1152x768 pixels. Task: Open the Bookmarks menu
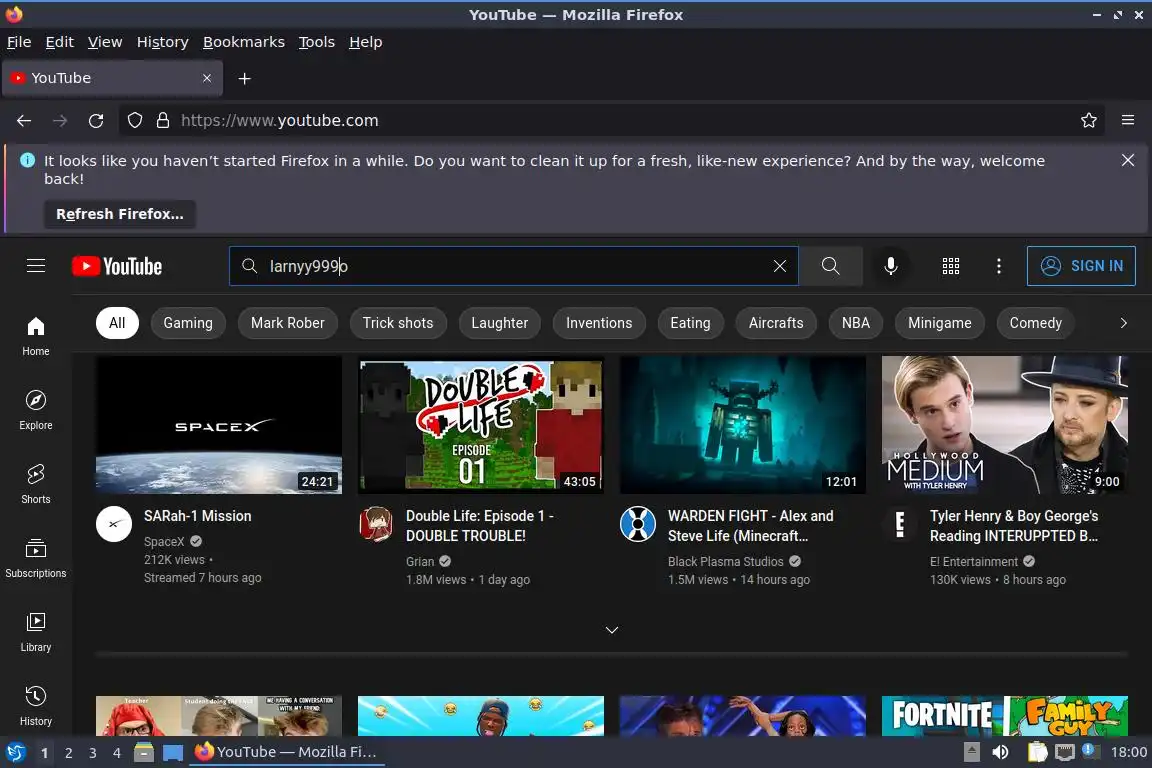pos(244,42)
